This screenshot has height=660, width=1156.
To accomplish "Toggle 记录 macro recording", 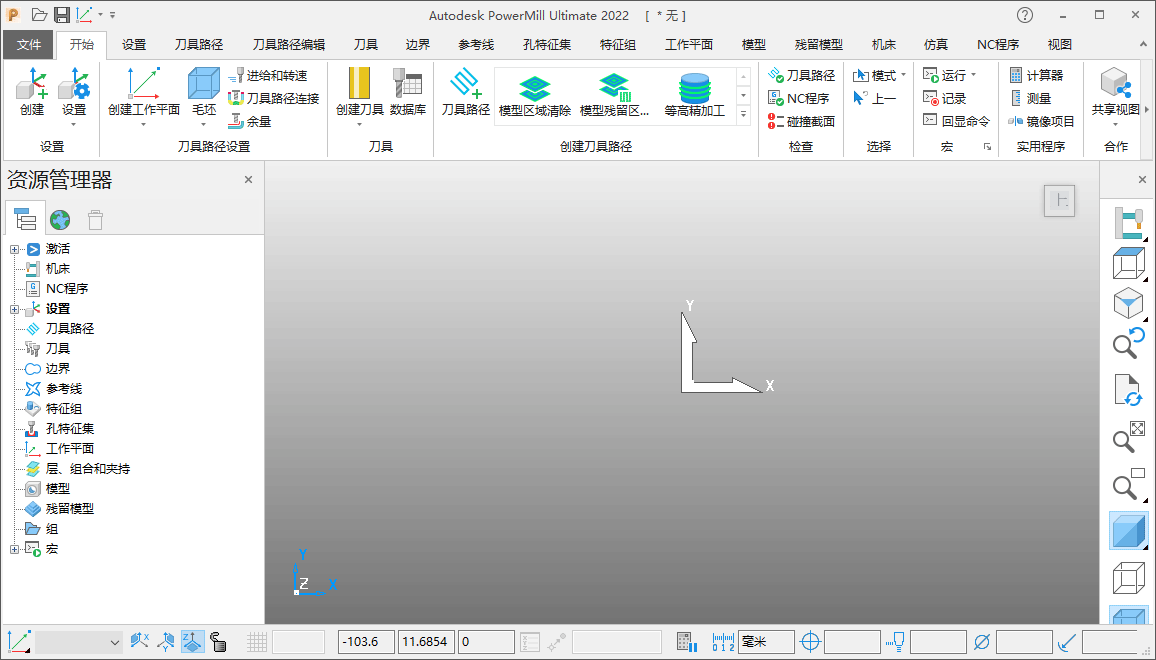I will pos(944,98).
